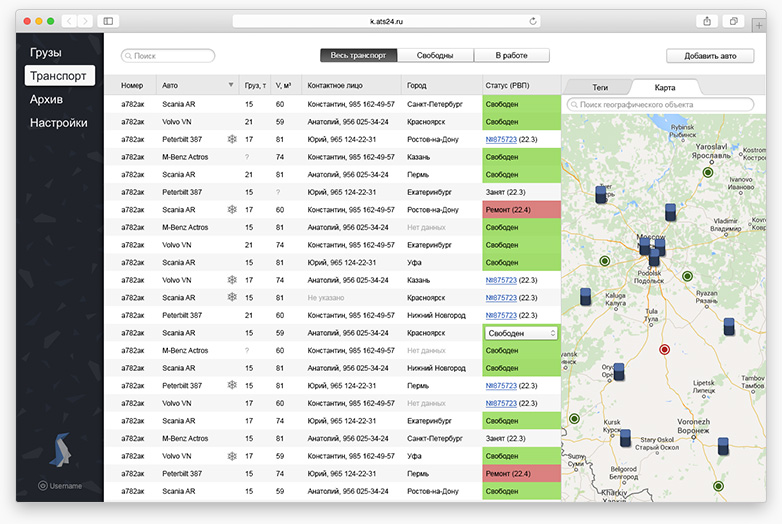This screenshot has width=782, height=524.
Task: Select the green marker west of Kursk
Action: (575, 418)
